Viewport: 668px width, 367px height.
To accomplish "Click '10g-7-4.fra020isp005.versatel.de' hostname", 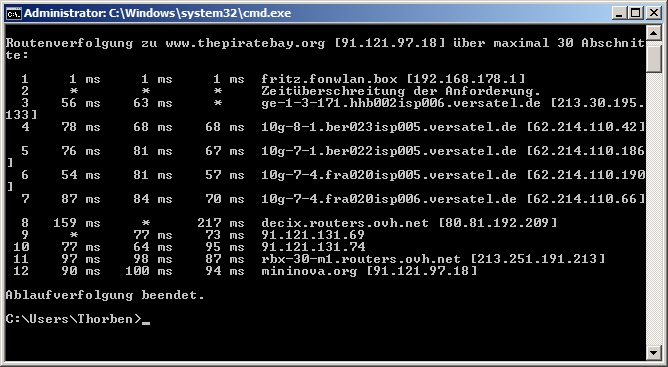I will (x=389, y=175).
